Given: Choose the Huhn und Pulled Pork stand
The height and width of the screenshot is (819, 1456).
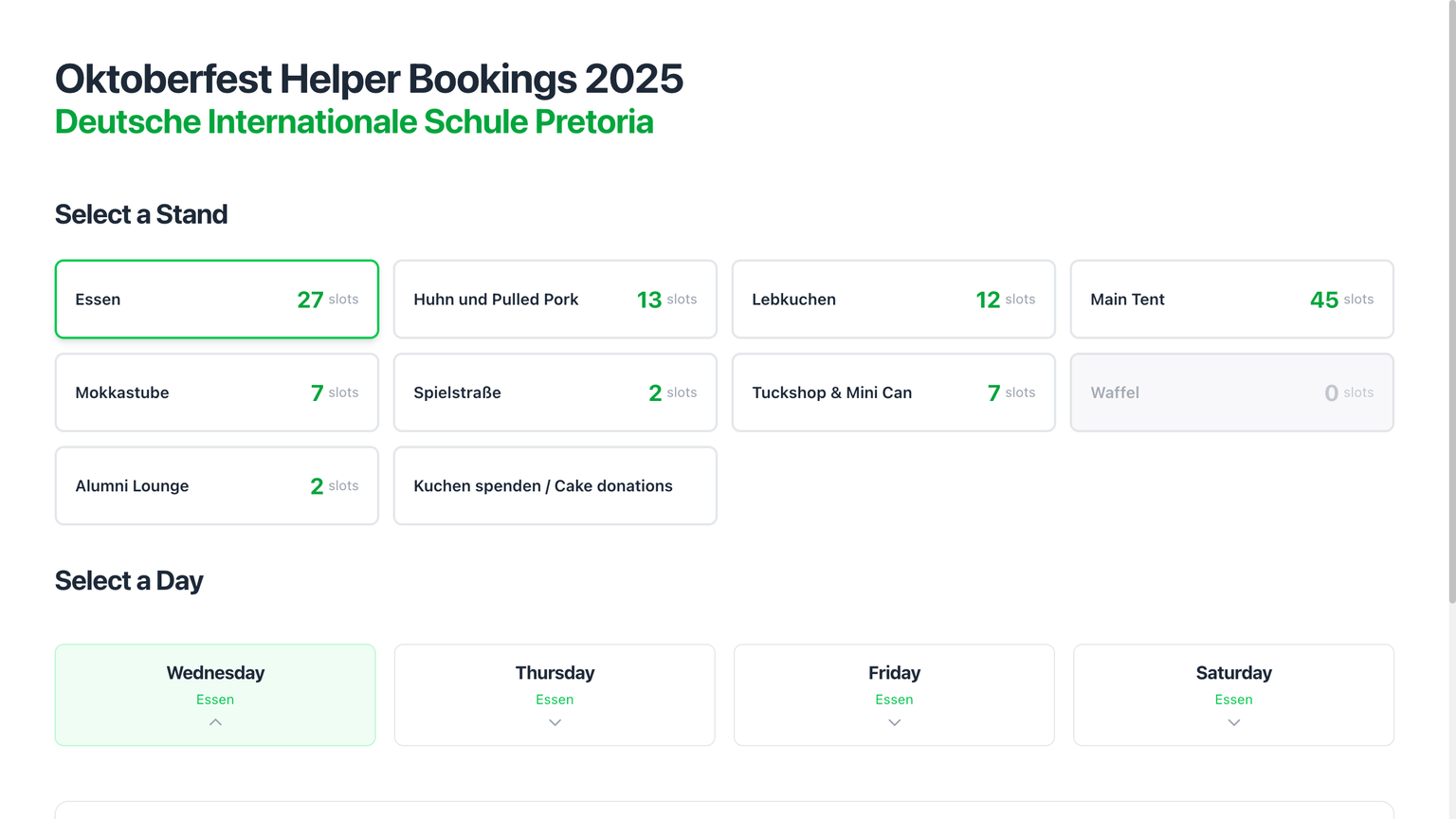Looking at the screenshot, I should point(555,299).
